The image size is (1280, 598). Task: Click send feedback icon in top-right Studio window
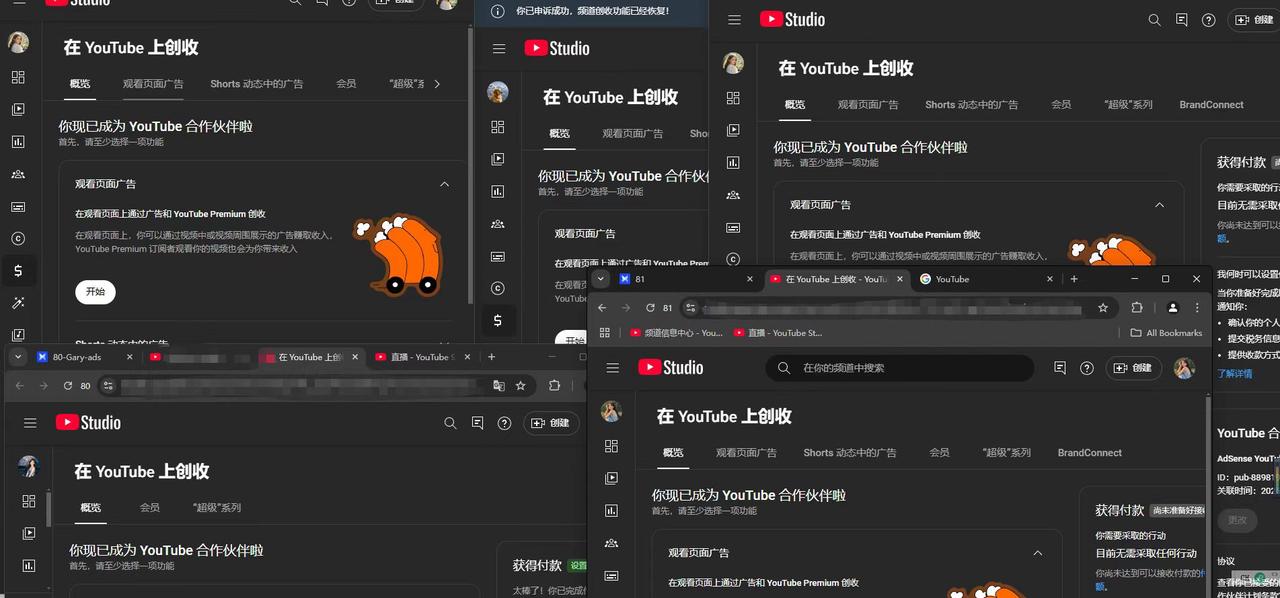pos(1181,20)
